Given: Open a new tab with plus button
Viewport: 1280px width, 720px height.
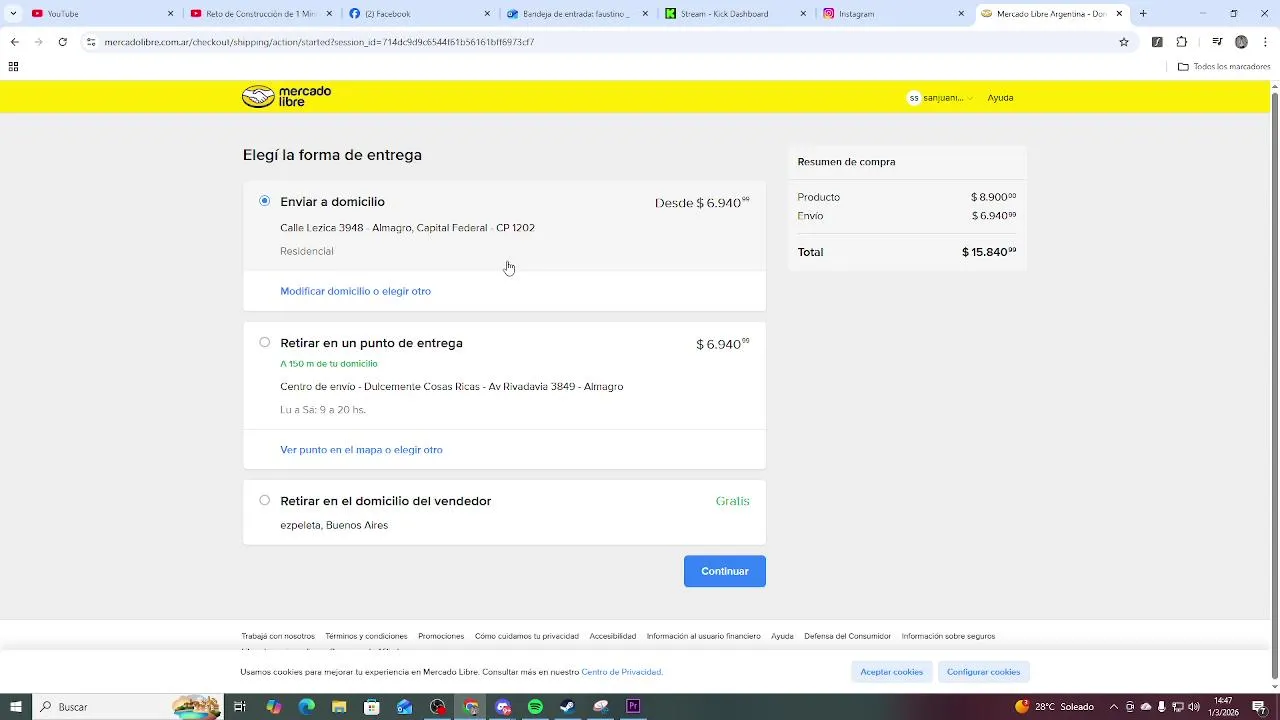Looking at the screenshot, I should tap(1143, 14).
